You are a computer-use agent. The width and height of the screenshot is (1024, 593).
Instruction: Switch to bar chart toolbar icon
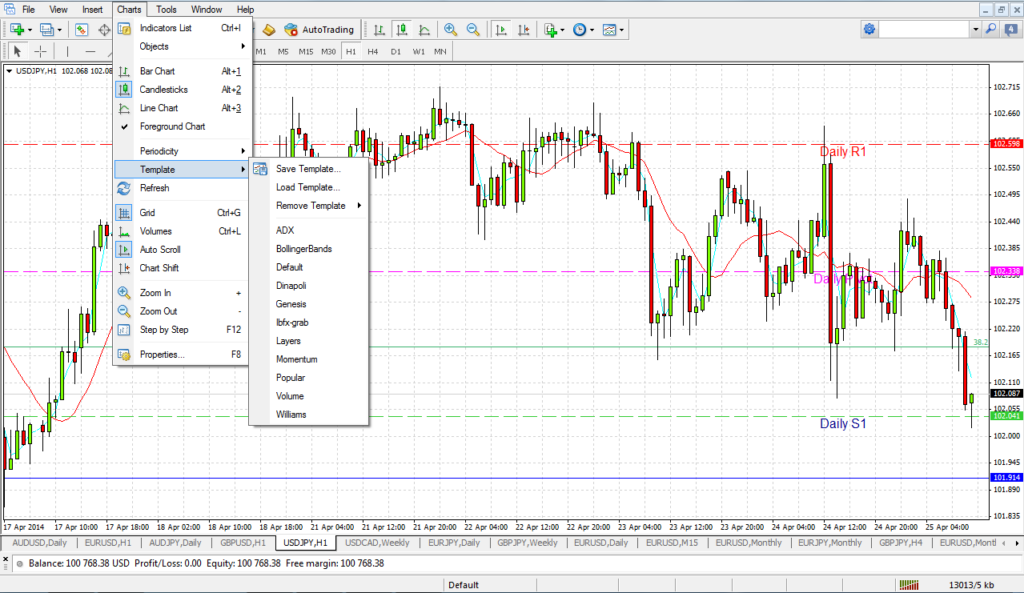(379, 30)
